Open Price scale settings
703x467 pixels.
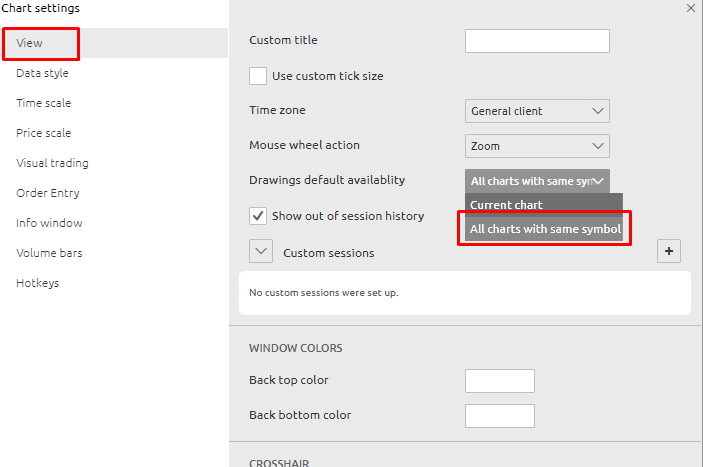click(43, 133)
